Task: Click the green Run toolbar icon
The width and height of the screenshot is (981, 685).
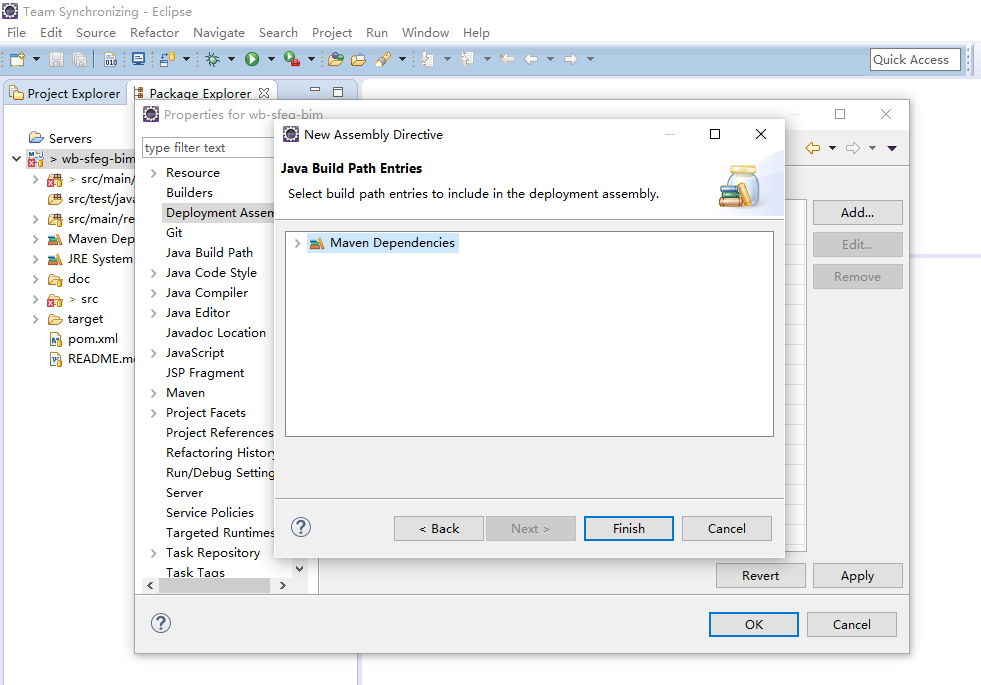Action: point(252,59)
